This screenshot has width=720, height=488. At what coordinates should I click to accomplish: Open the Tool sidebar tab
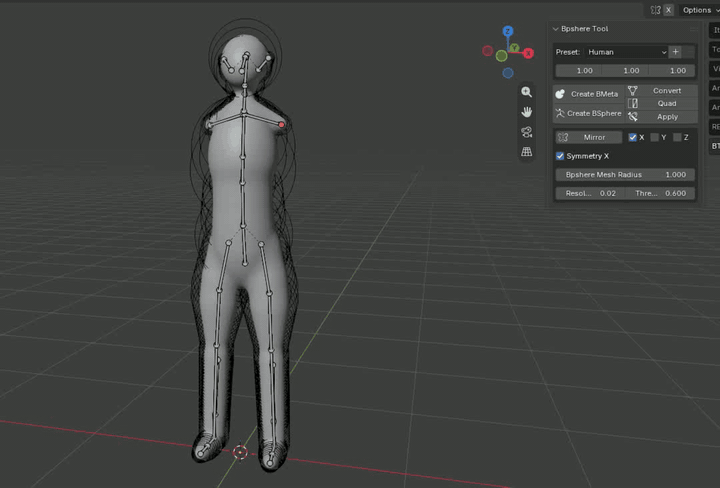coord(715,49)
